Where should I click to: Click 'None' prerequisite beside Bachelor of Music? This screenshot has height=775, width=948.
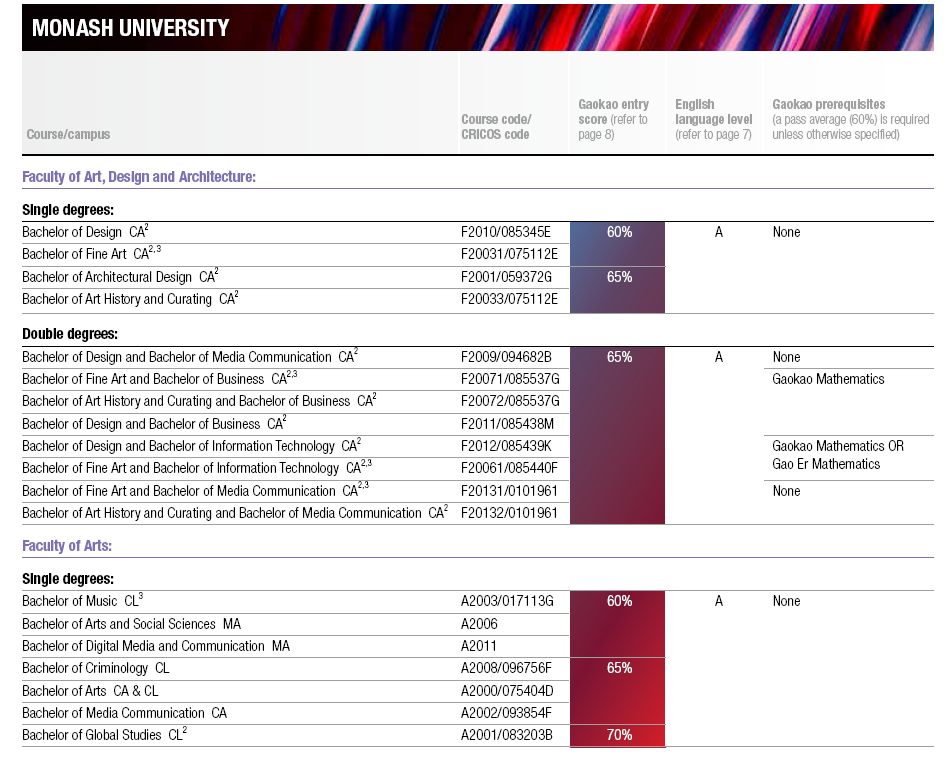coord(786,601)
